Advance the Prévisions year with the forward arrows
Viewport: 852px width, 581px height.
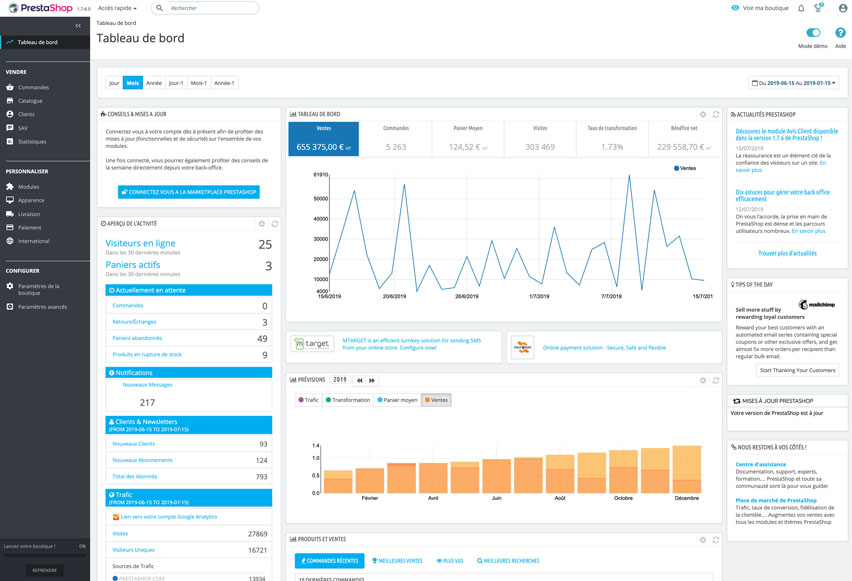[372, 380]
